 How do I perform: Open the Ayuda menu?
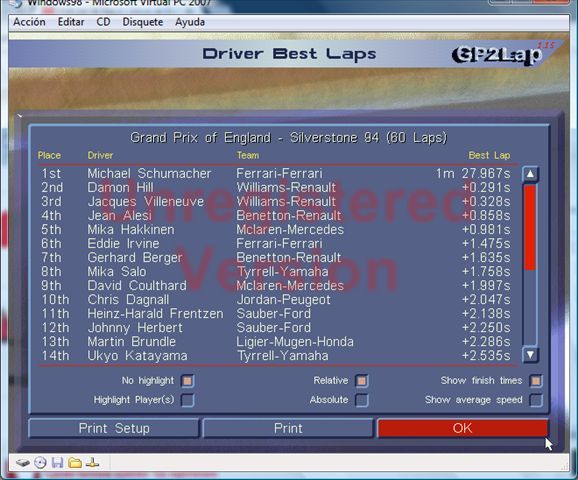click(190, 22)
